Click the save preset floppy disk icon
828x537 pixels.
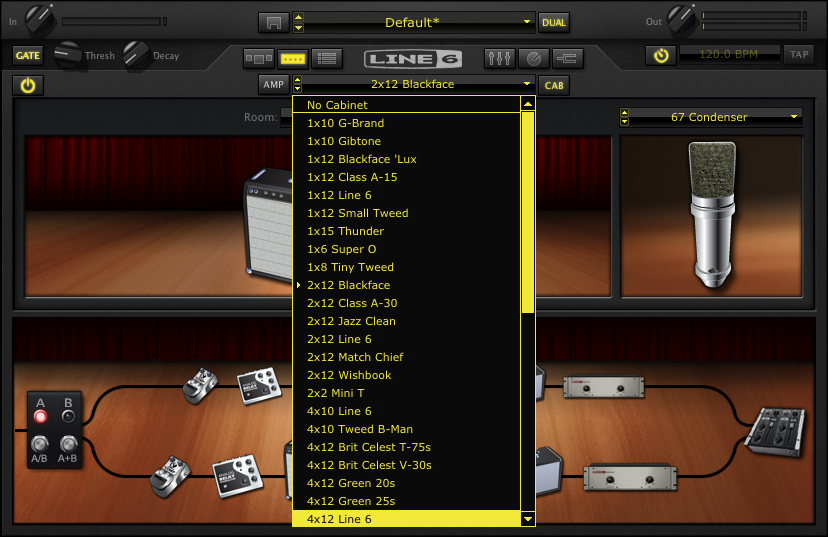(x=272, y=22)
